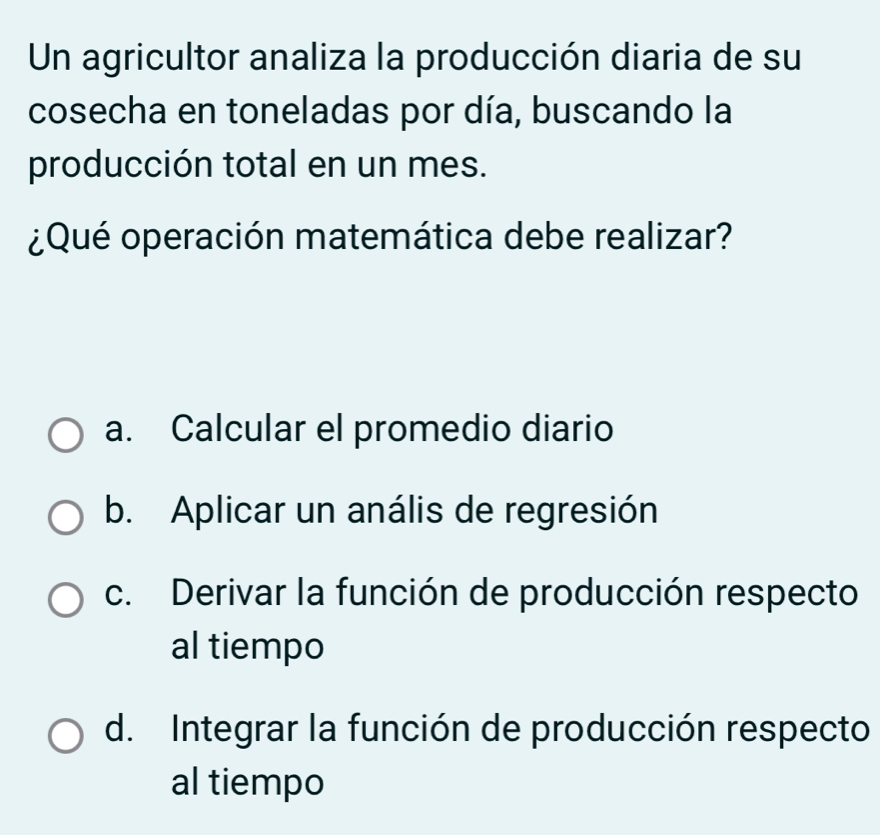880x835 pixels.
Task: Select radio button for option b
Action: (x=65, y=516)
